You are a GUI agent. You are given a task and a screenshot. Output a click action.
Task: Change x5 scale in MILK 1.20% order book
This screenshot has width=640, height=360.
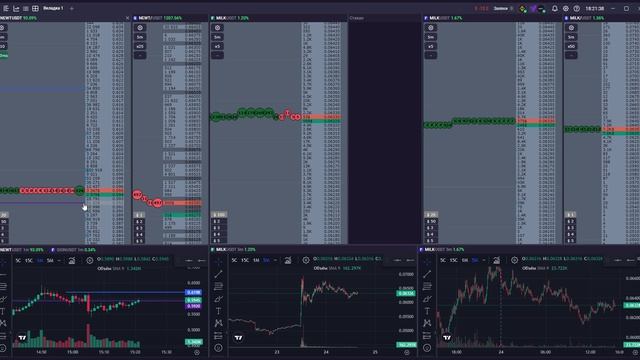(218, 46)
